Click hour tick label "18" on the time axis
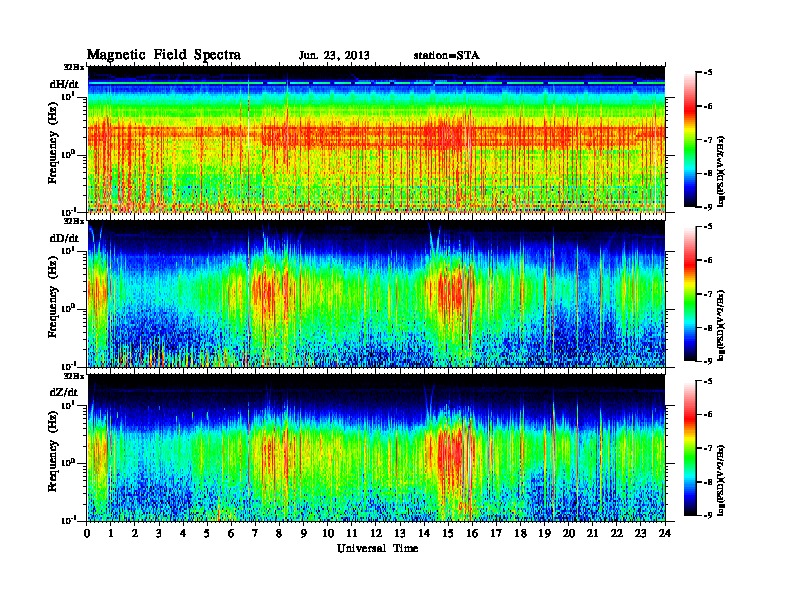The width and height of the screenshot is (792, 612). pyautogui.click(x=521, y=533)
